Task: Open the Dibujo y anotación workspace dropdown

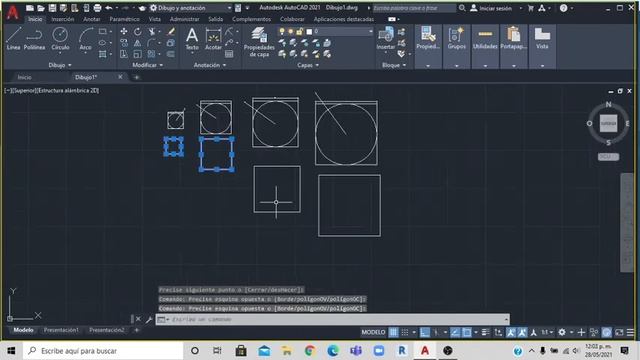Action: (x=190, y=8)
